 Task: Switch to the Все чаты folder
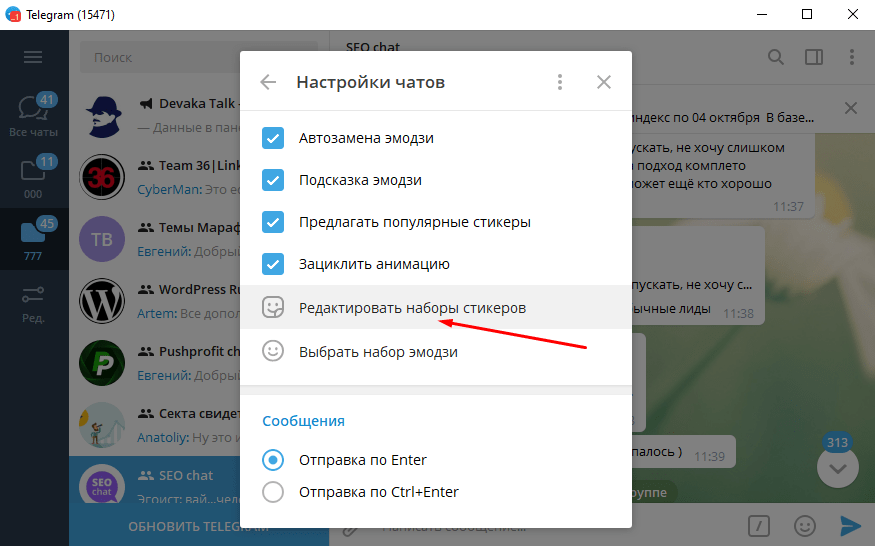coord(33,115)
